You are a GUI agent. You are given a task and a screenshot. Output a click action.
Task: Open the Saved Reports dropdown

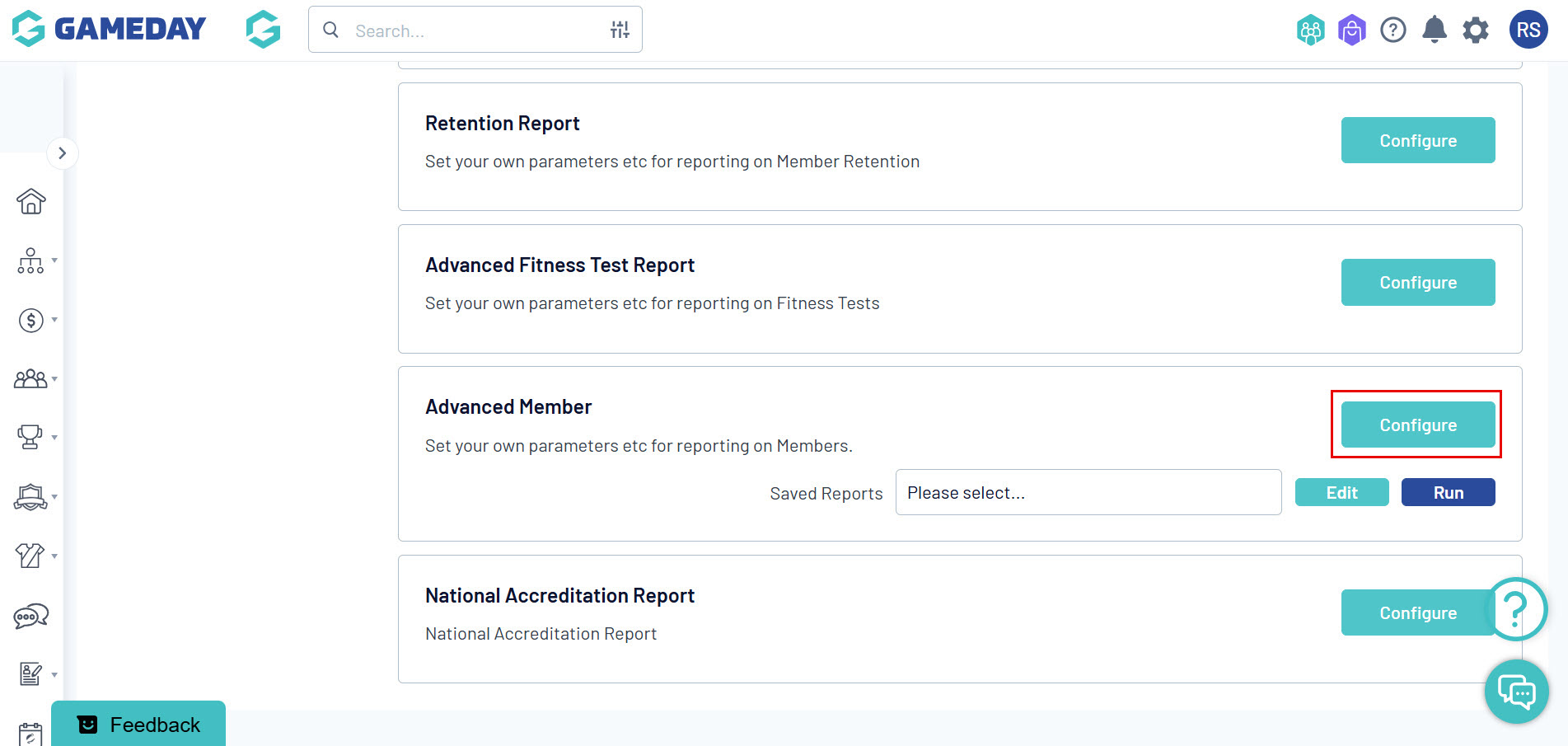coord(1088,492)
